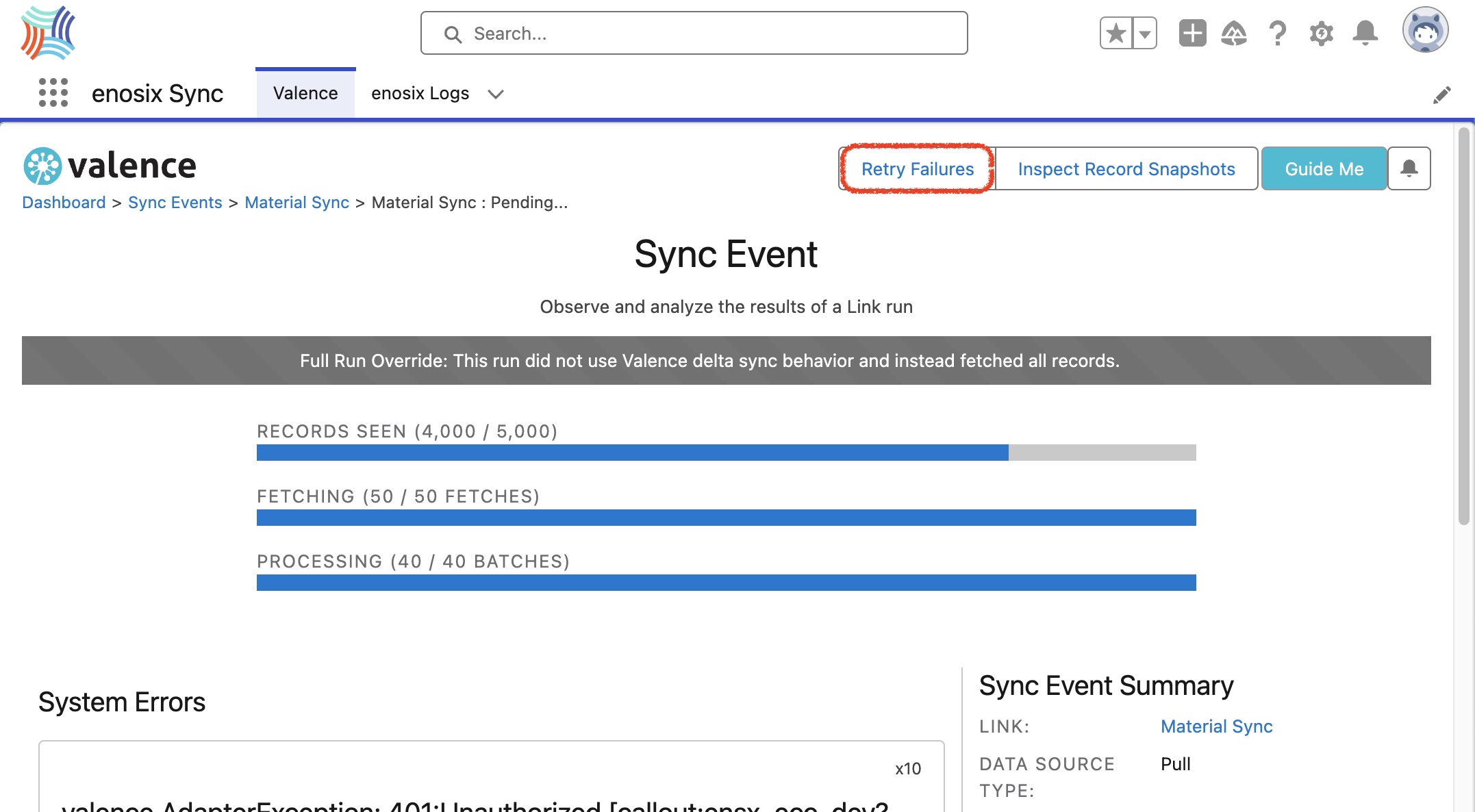
Task: Click the 'LINK:' summary label
Action: click(x=1004, y=726)
